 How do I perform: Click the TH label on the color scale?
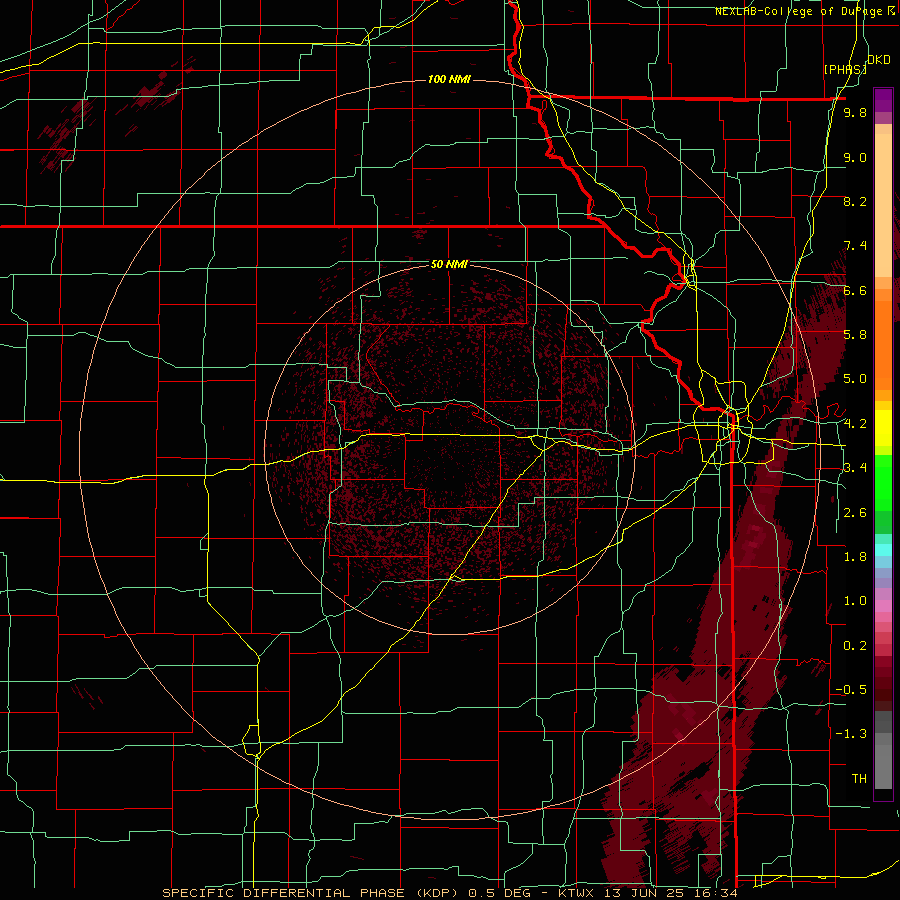tap(859, 779)
